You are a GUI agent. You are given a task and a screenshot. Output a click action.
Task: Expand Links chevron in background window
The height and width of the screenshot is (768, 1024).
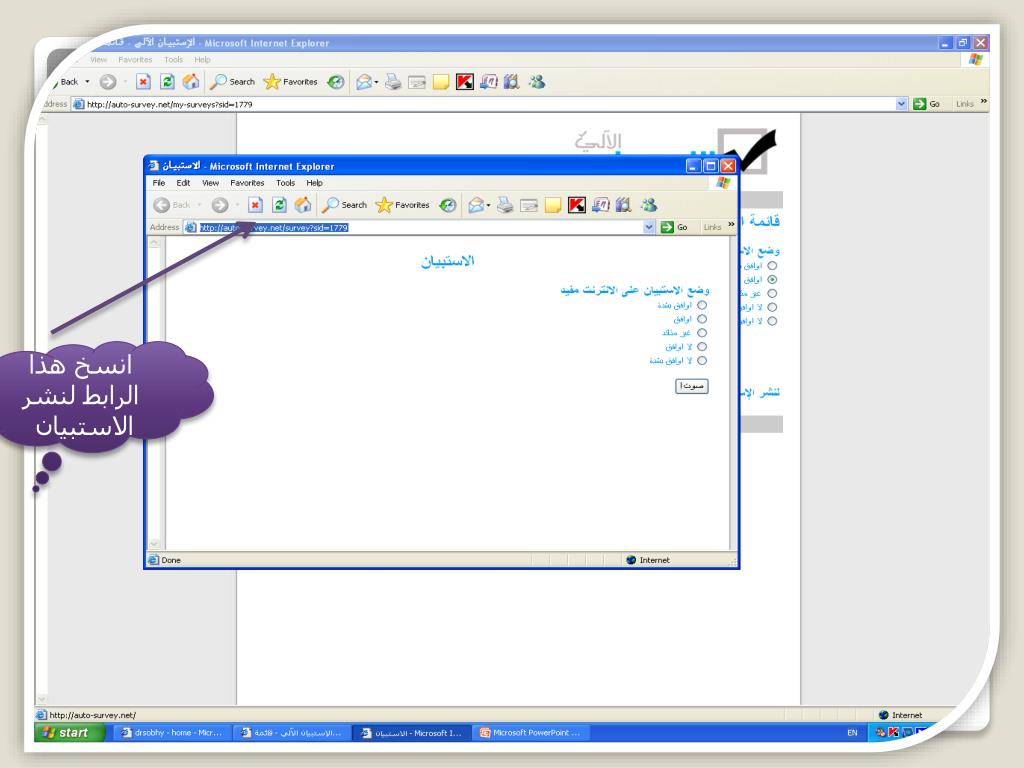point(984,101)
